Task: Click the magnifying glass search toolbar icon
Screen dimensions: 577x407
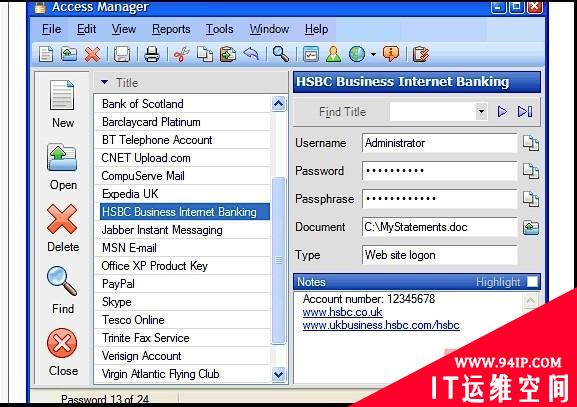Action: (281, 54)
